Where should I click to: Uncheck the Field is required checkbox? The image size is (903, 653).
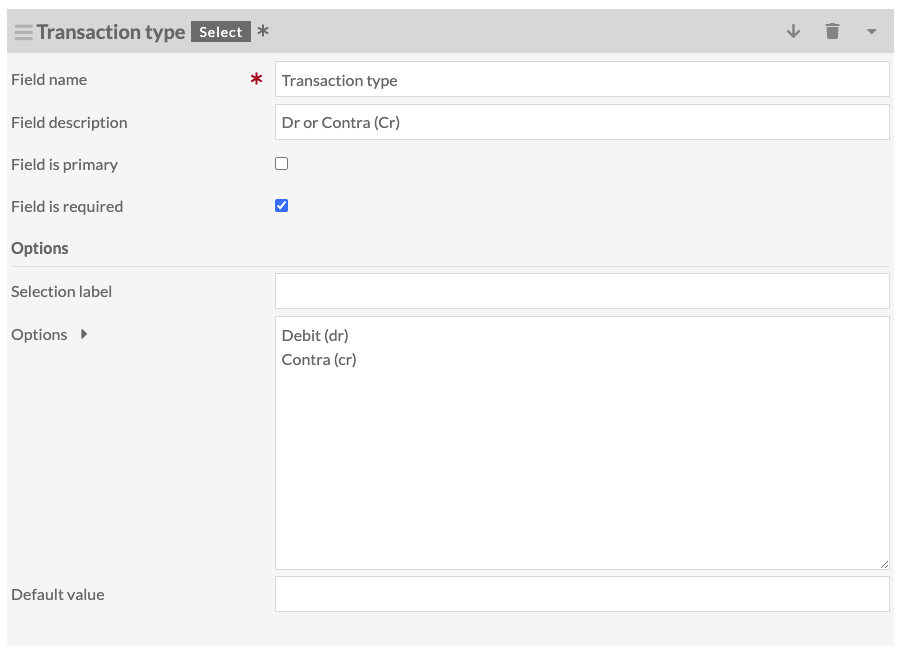(x=281, y=205)
